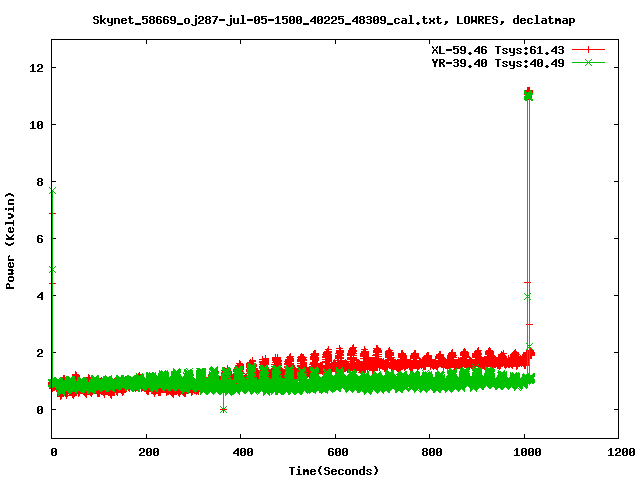Select the XL-59.46 Tsys:61.43 legend label
The width and height of the screenshot is (640, 480).
click(498, 50)
